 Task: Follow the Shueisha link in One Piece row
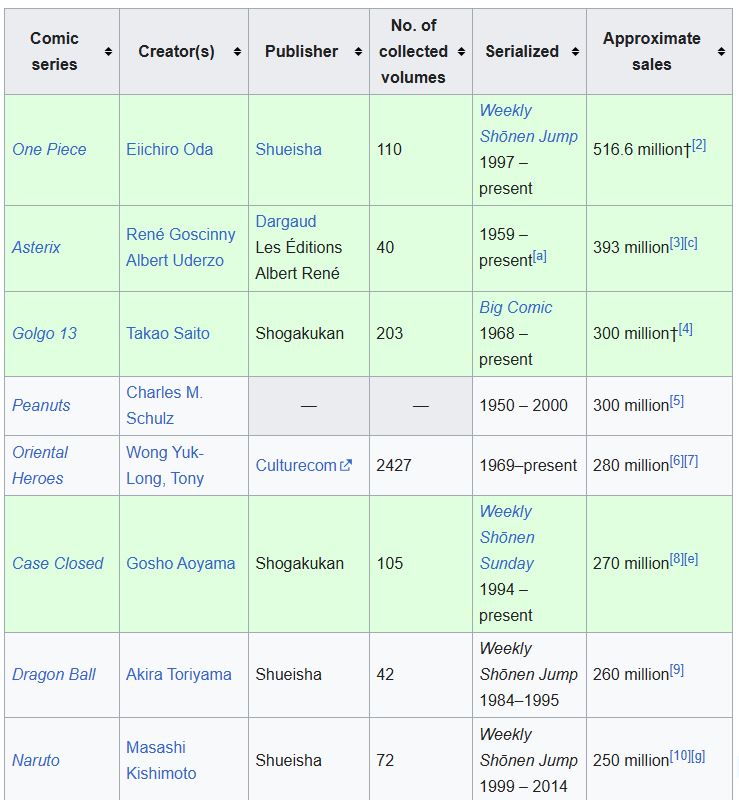[288, 149]
